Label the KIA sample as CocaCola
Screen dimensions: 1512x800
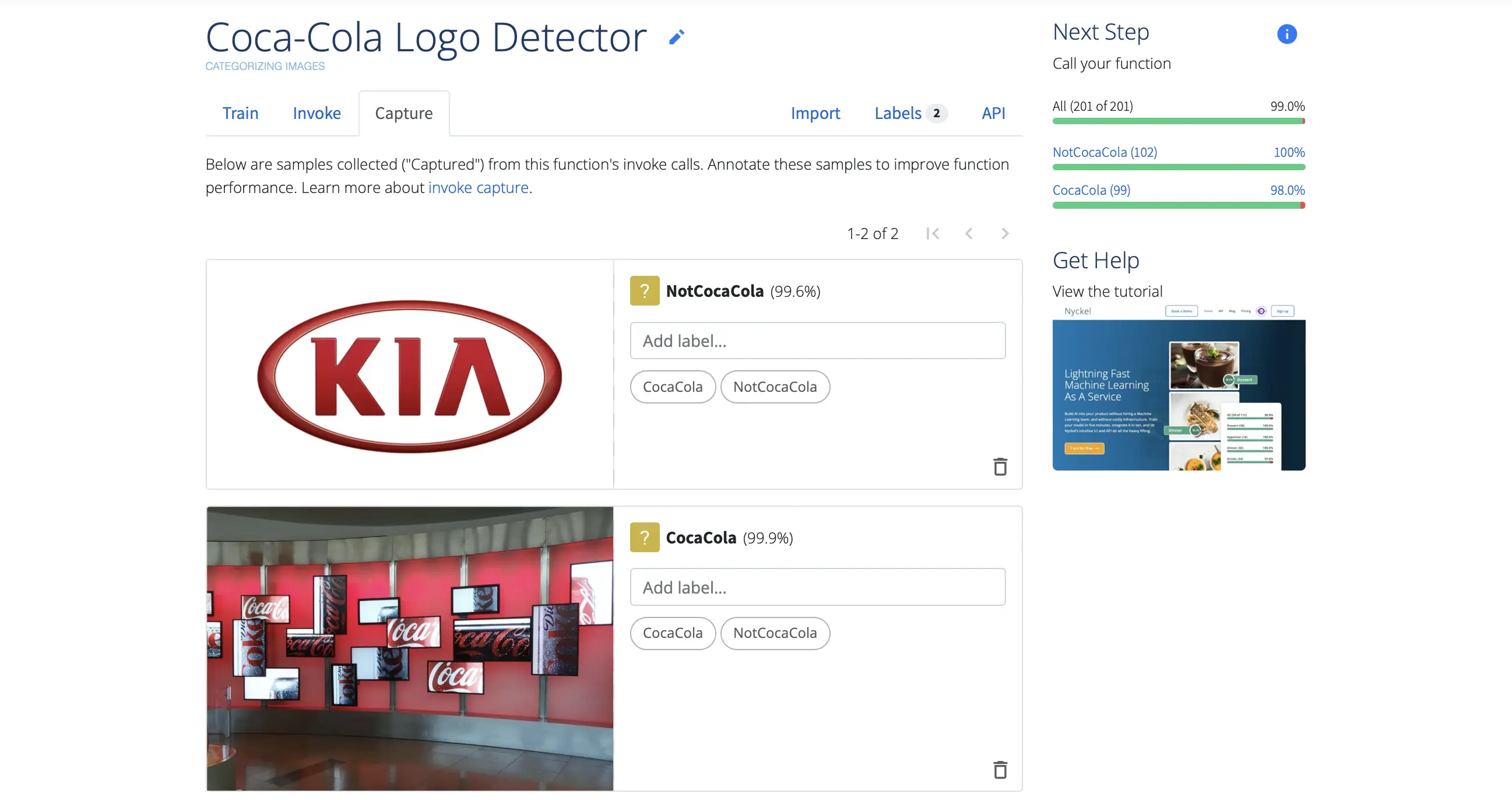(x=673, y=387)
